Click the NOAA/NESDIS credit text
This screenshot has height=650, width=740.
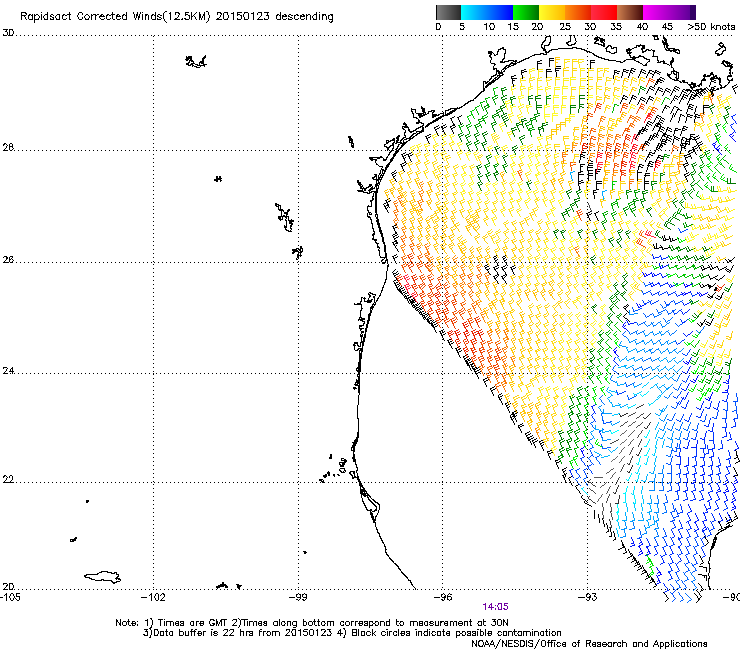tap(589, 643)
